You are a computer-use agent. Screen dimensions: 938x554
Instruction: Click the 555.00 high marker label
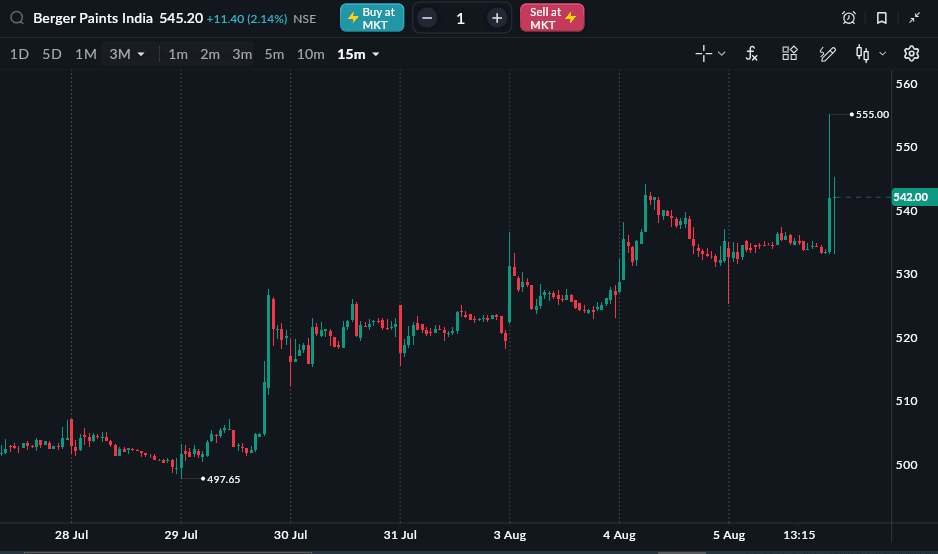(872, 114)
